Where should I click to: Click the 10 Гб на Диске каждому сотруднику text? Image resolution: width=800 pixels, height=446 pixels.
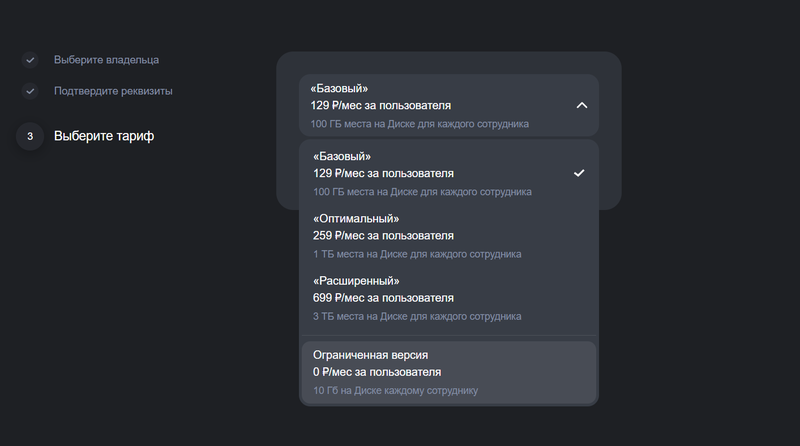395,390
